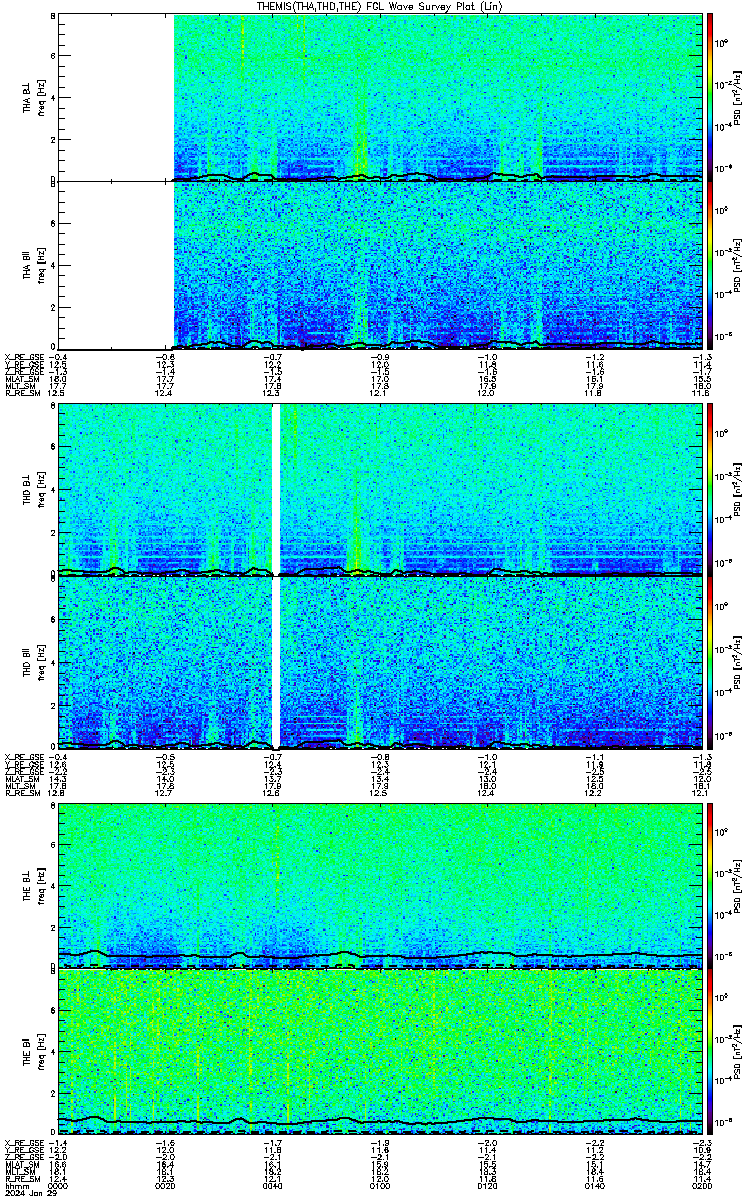Click the PSD color bar beside THA B-parallel
Screen dimensions: 750x1200
tap(710, 265)
